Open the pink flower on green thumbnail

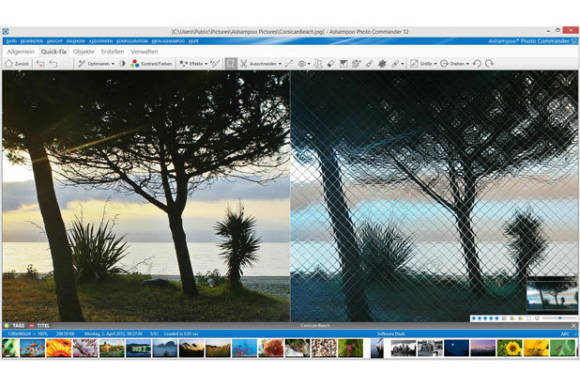pyautogui.click(x=351, y=348)
